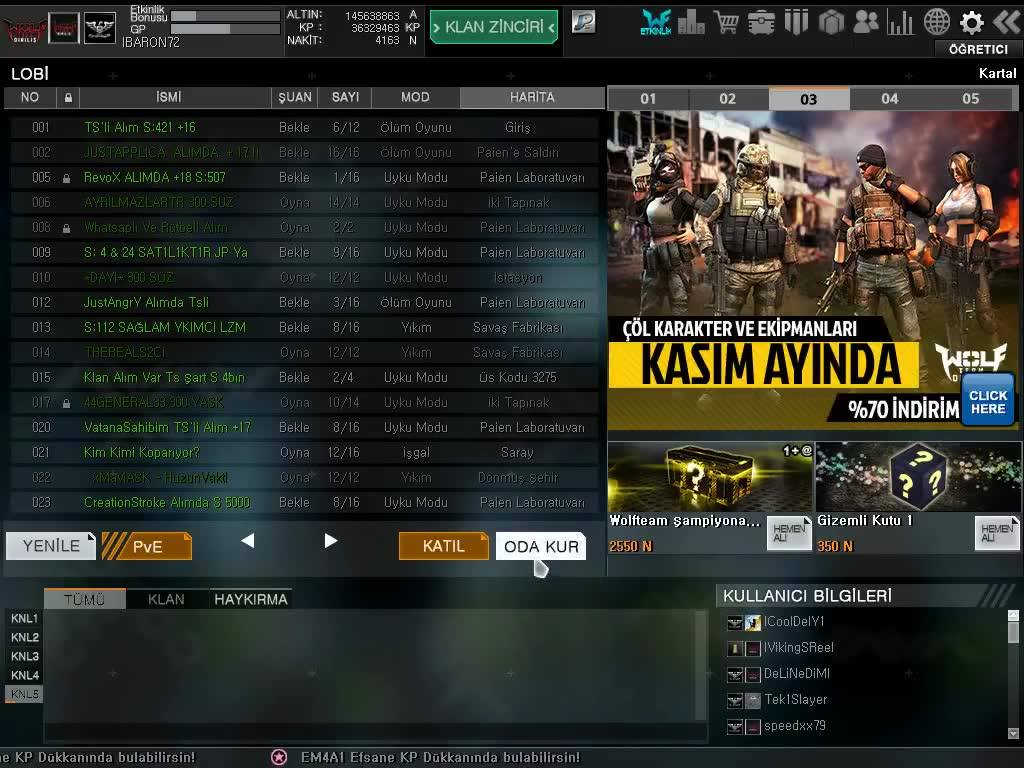The image size is (1024, 768).
Task: Click rank icon beside speedxx79
Action: [x=735, y=726]
